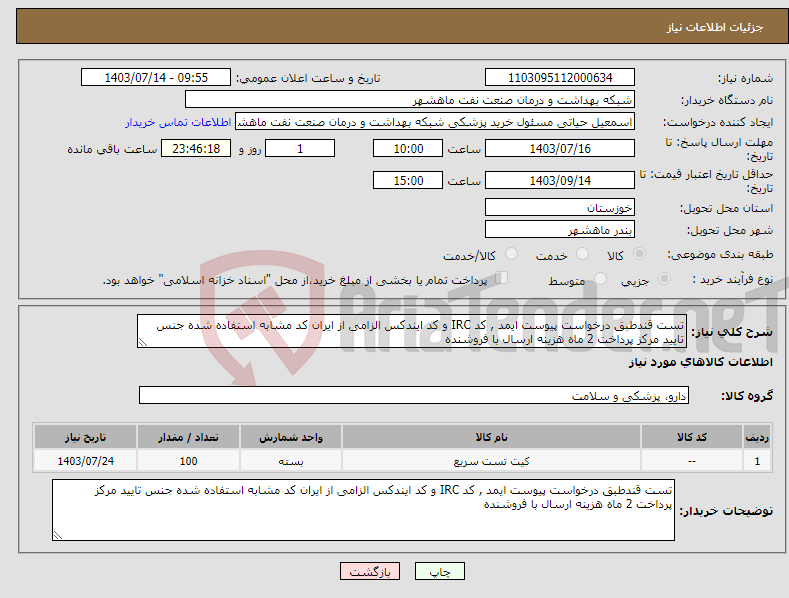The width and height of the screenshot is (789, 598).
Task: Click the اطلاعات کالاهای مورد نیاز heading
Action: [700, 362]
